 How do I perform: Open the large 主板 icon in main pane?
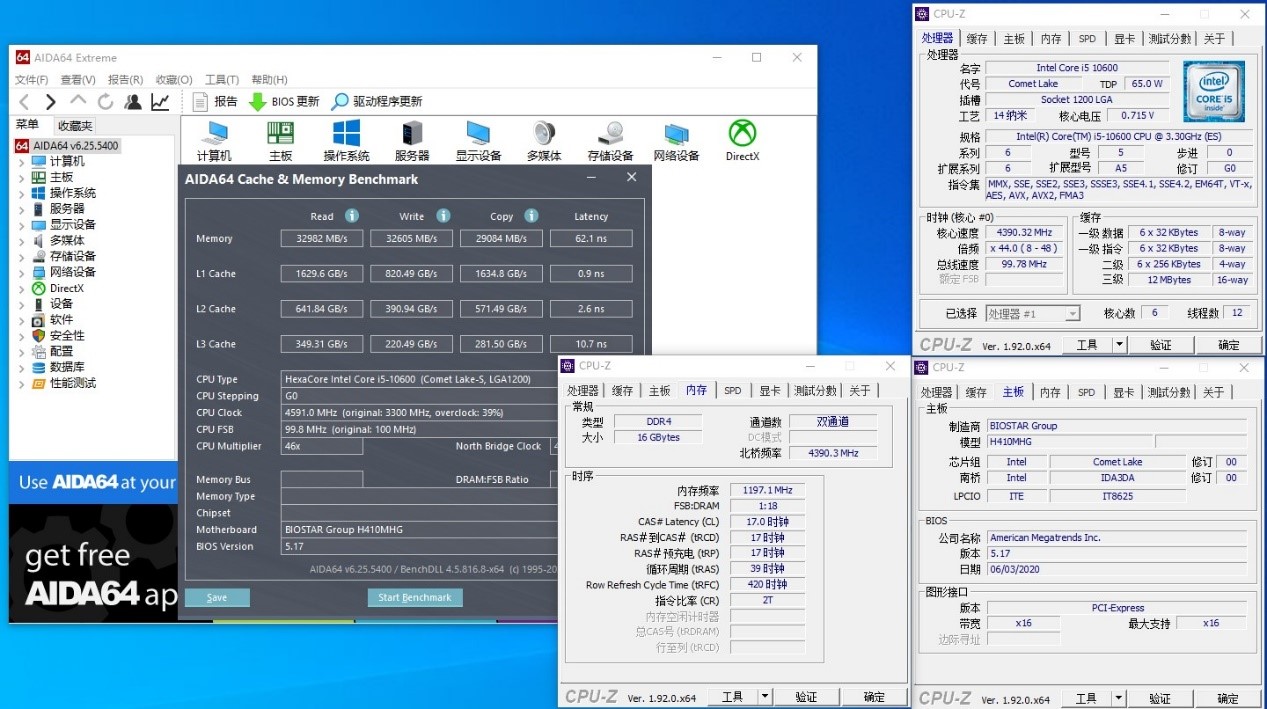click(x=280, y=141)
